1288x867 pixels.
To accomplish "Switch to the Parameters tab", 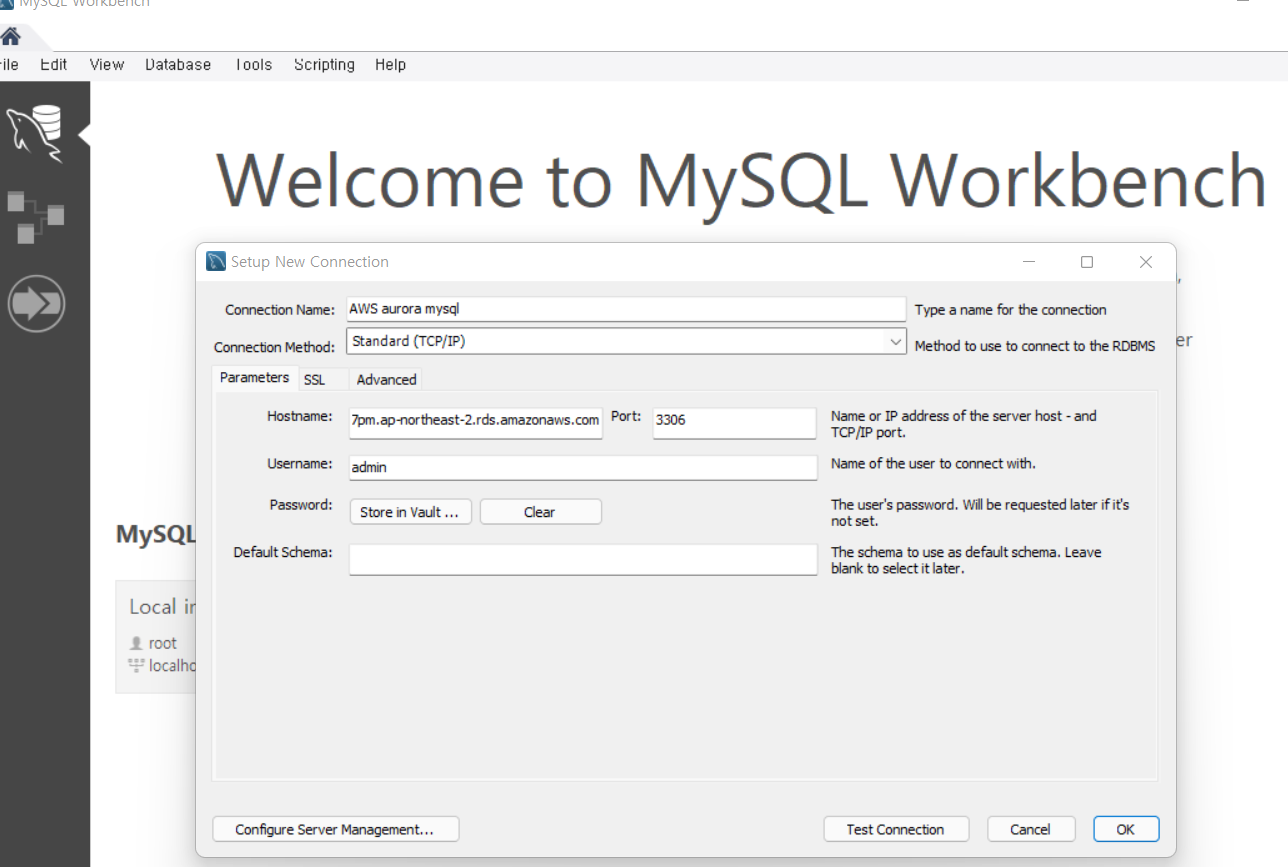I will [x=254, y=377].
